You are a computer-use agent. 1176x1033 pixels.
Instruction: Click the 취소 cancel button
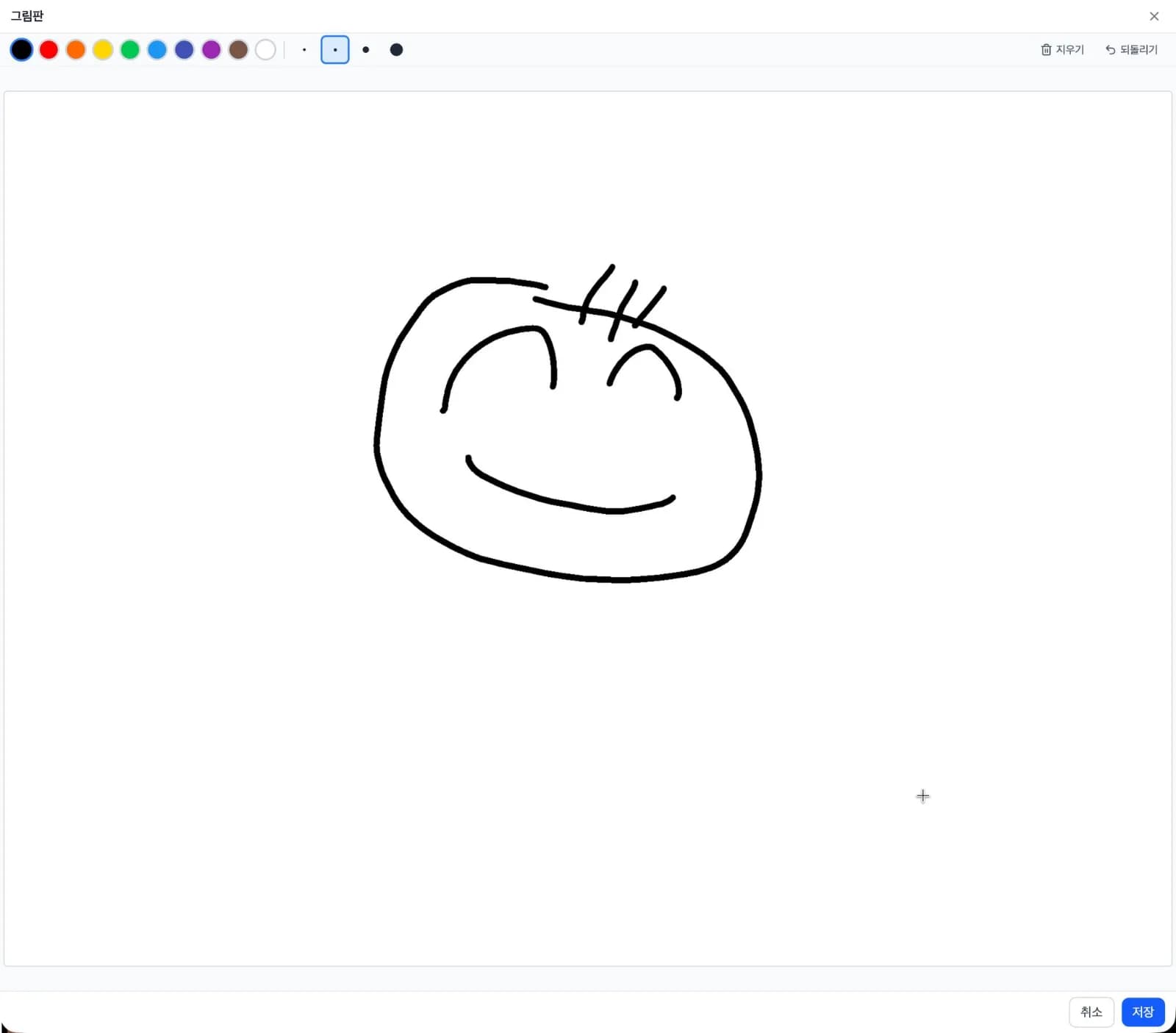(1091, 1012)
